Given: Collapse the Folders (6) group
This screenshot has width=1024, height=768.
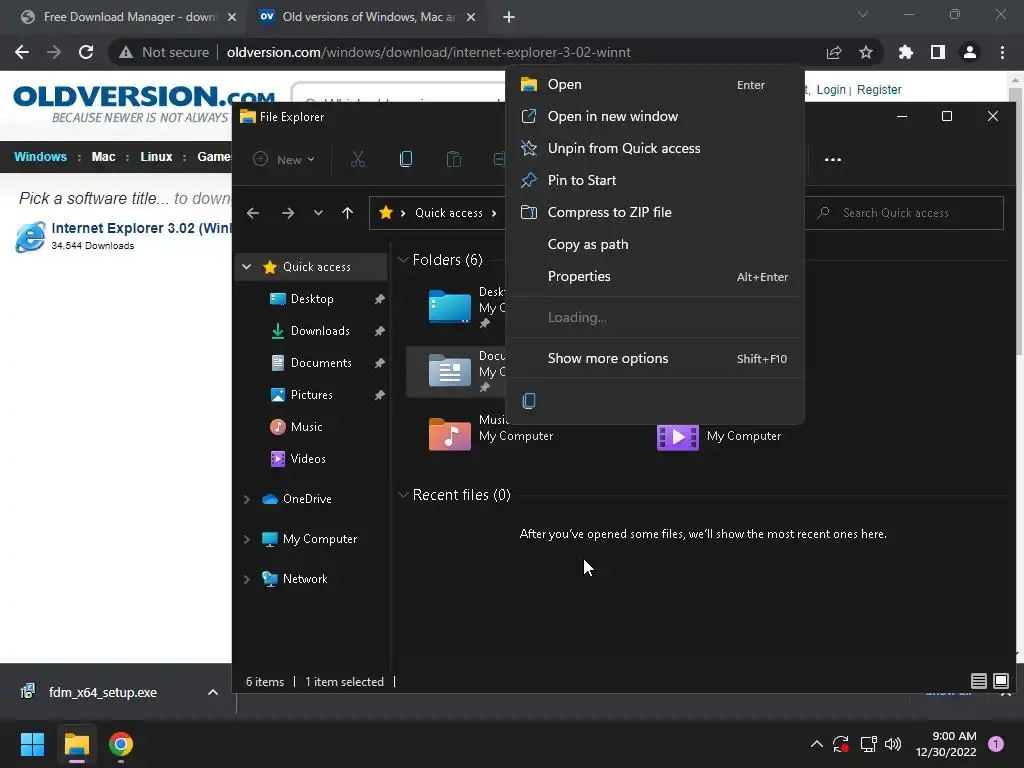Looking at the screenshot, I should (x=403, y=260).
